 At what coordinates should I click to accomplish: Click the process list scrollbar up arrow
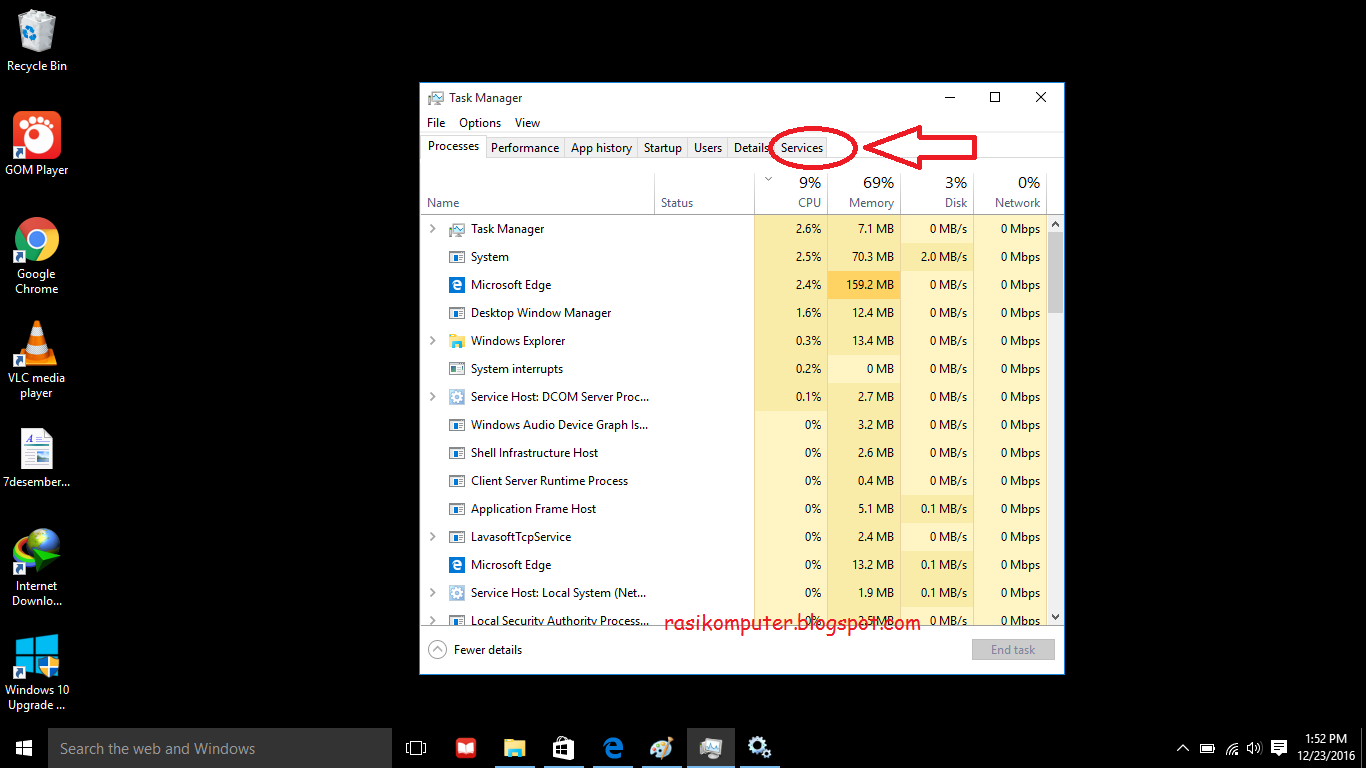[x=1055, y=226]
